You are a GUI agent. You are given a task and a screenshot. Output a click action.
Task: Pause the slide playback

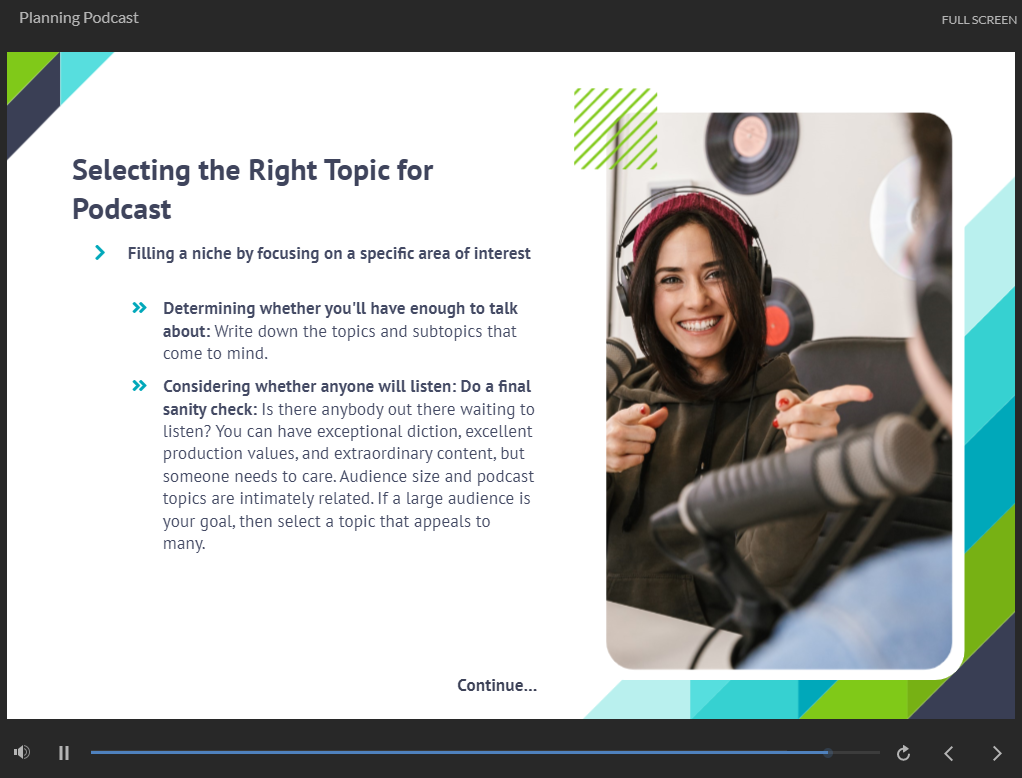pos(64,753)
